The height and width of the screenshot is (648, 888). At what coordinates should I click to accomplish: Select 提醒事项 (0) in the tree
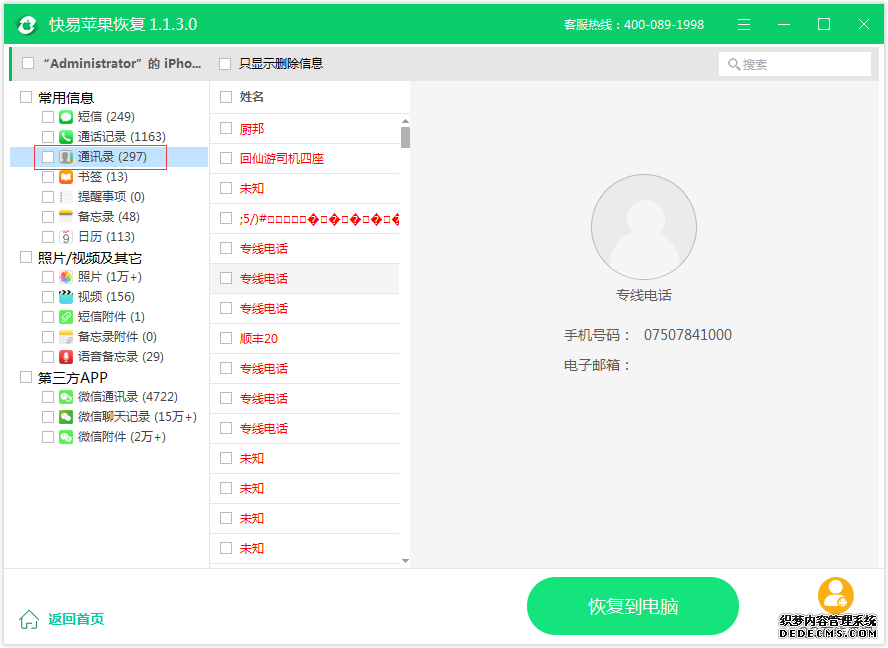111,197
